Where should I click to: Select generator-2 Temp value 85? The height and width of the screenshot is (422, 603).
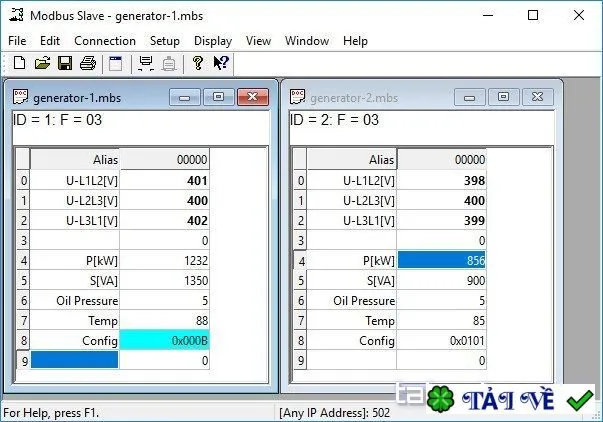tap(442, 320)
